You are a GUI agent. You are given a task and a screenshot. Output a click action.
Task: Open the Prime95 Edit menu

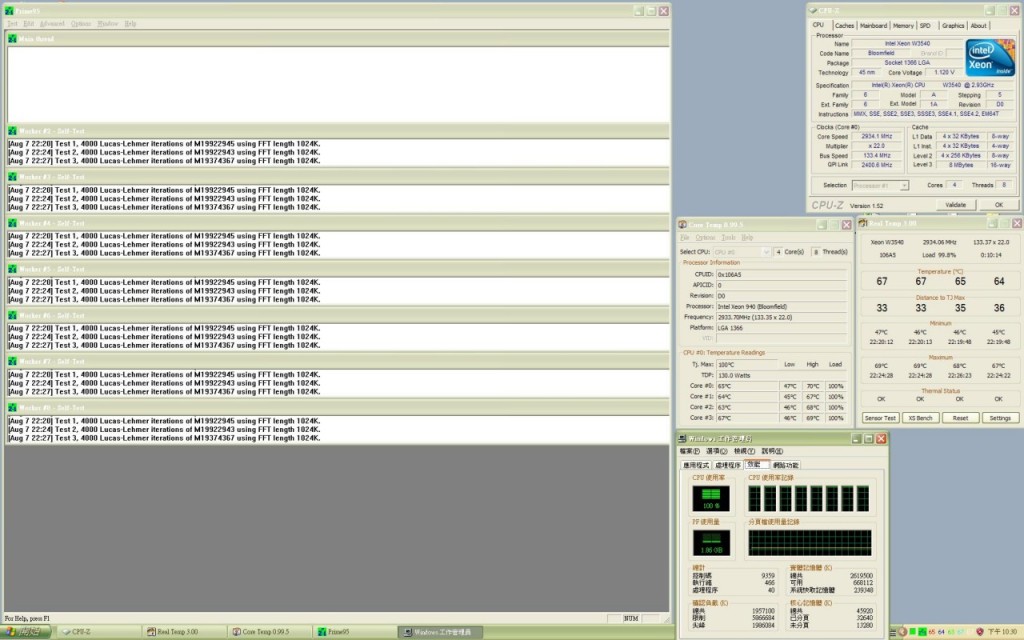[29, 24]
